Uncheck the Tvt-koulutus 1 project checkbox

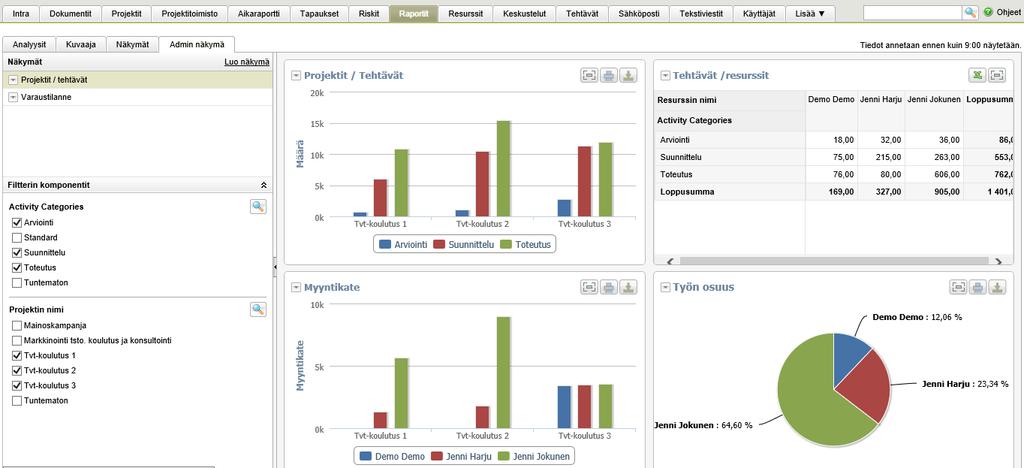pyautogui.click(x=17, y=356)
